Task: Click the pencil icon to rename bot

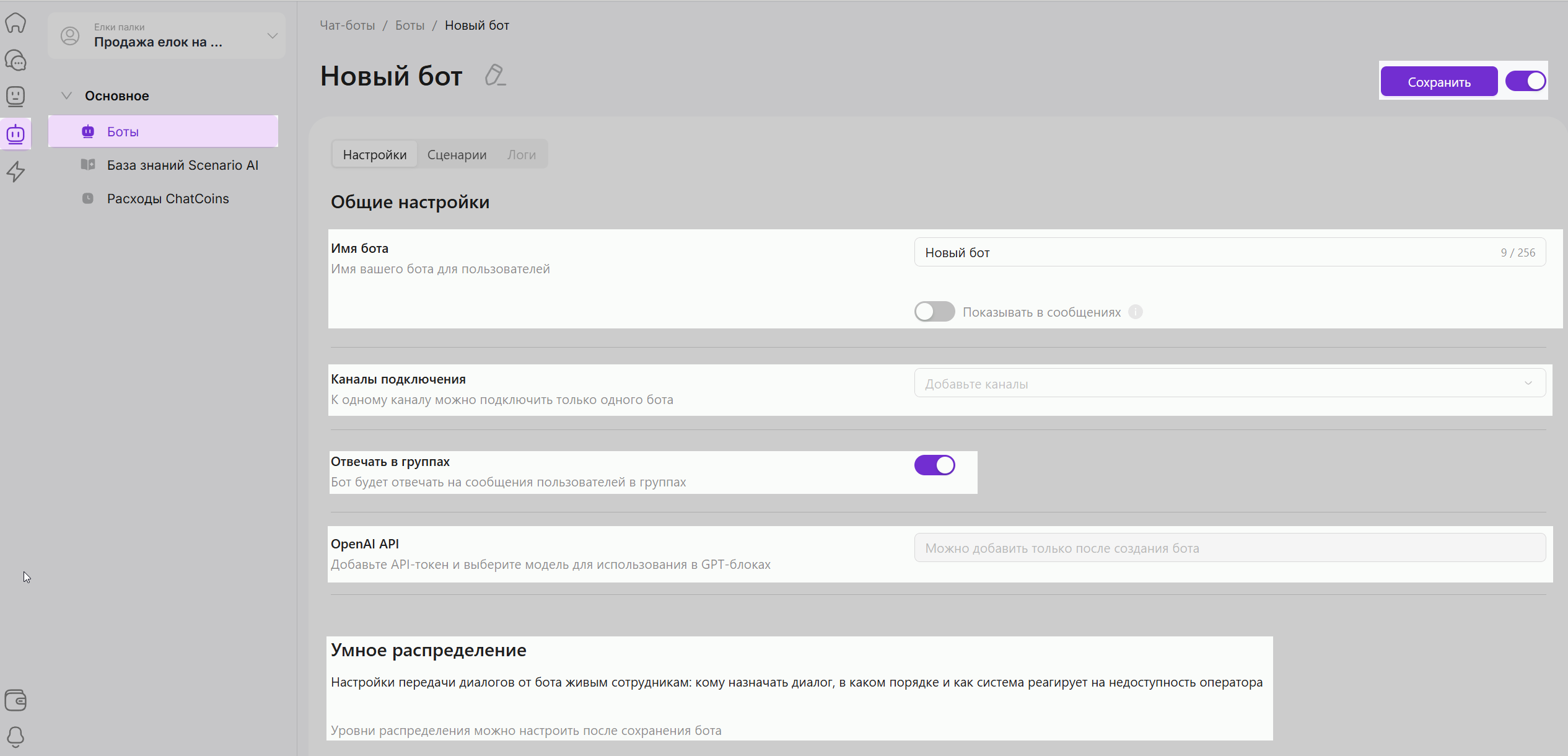Action: tap(494, 76)
